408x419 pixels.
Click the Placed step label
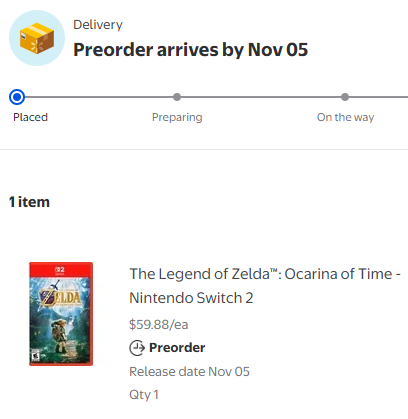pyautogui.click(x=30, y=117)
